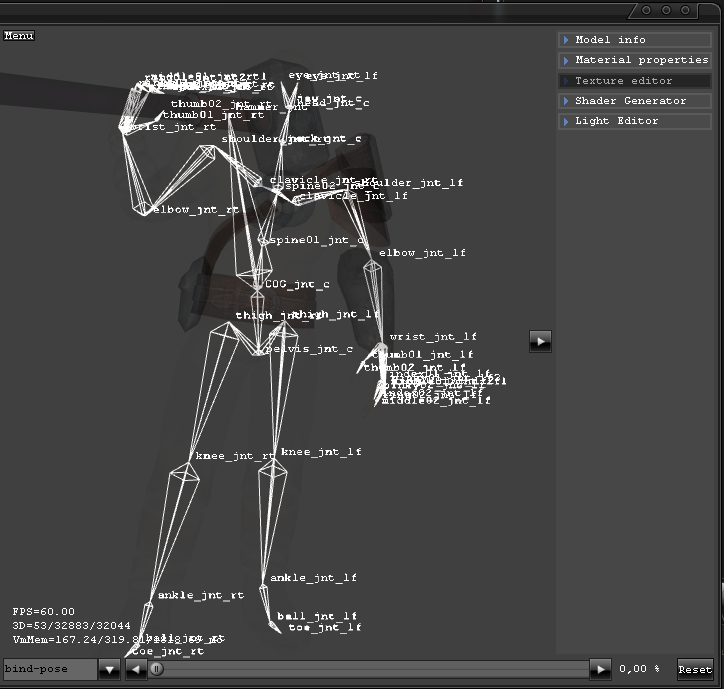Pick the wrist_jnt_lf joint label
This screenshot has height=689, width=724.
431,337
